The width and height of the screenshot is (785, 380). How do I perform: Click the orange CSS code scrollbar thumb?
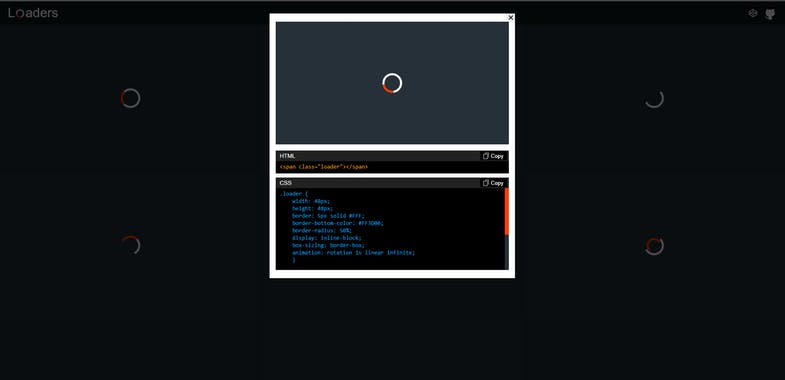tap(507, 211)
